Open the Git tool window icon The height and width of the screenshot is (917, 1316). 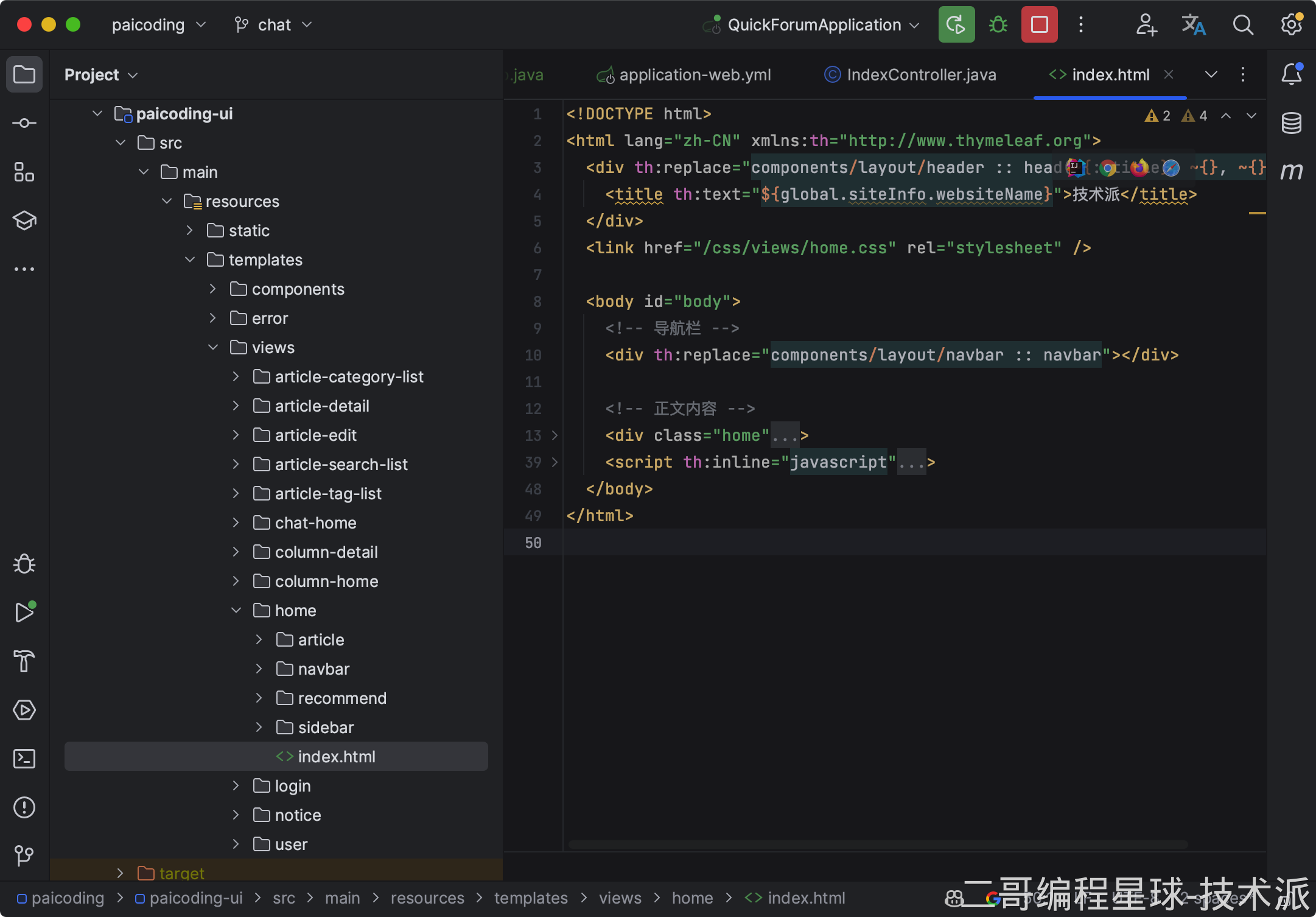click(x=24, y=856)
